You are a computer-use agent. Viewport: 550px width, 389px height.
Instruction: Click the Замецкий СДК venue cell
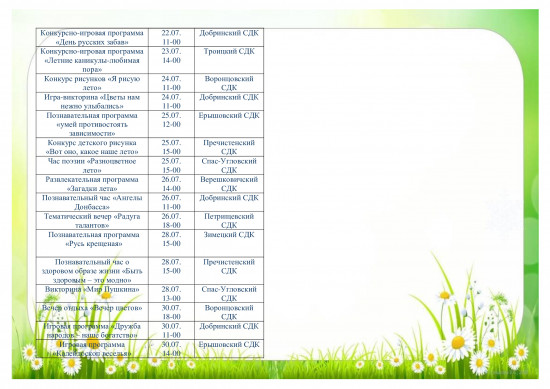pos(229,243)
